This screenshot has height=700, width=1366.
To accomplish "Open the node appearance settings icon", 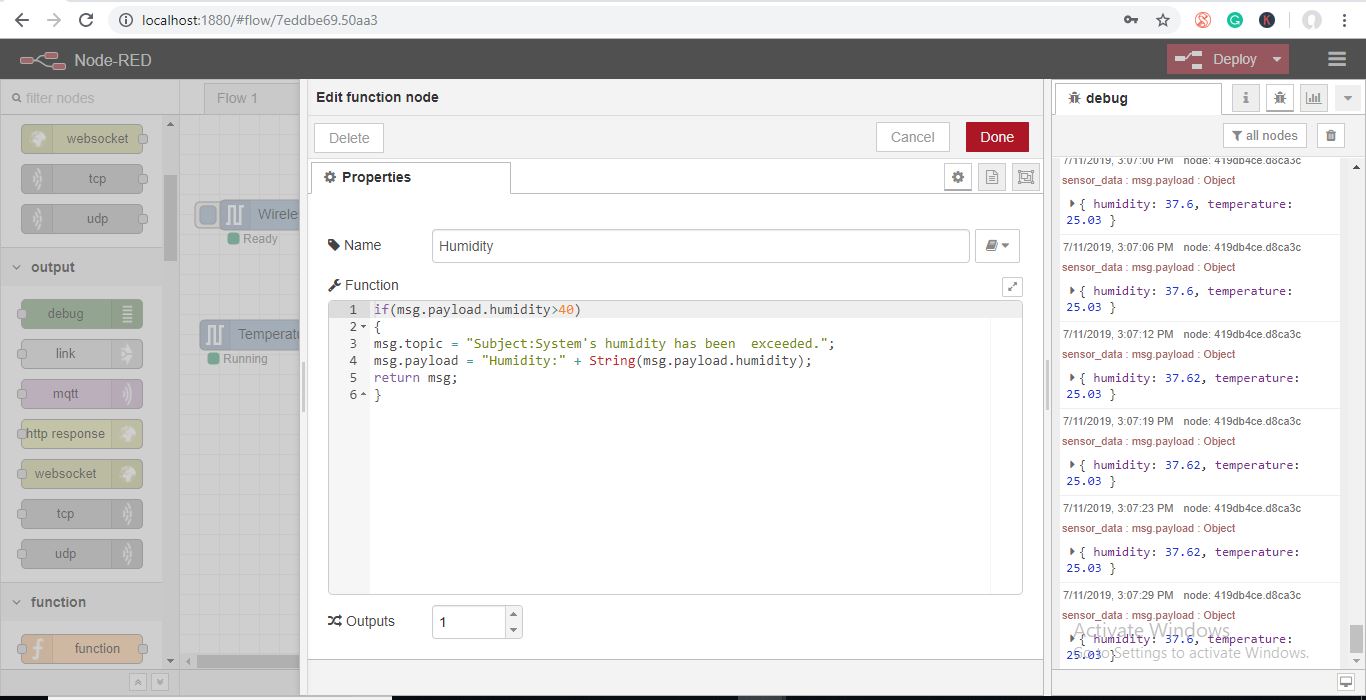I will pyautogui.click(x=1025, y=177).
